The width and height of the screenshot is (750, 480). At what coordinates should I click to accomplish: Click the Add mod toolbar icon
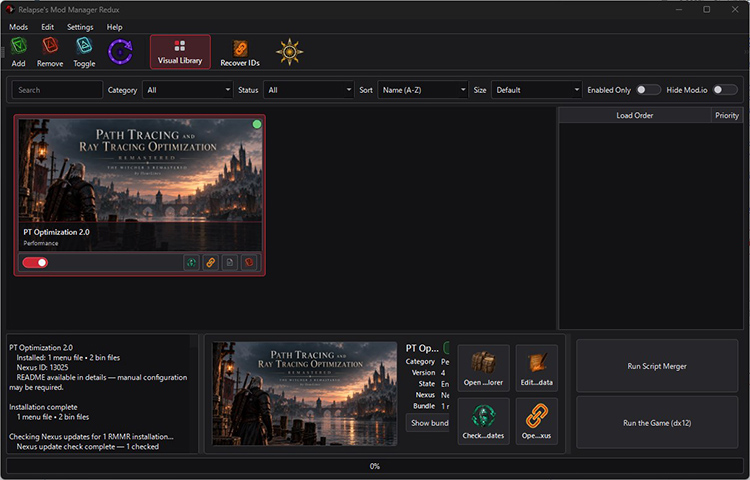pyautogui.click(x=19, y=52)
